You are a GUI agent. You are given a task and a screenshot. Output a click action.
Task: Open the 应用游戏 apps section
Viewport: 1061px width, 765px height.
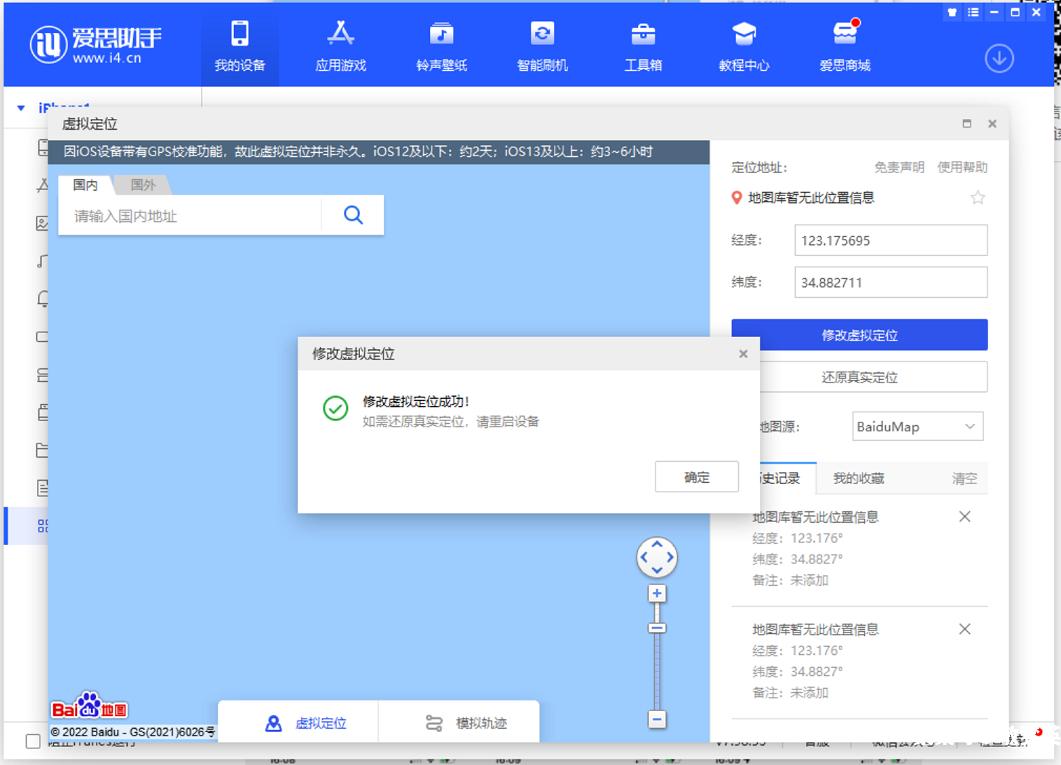pos(340,45)
